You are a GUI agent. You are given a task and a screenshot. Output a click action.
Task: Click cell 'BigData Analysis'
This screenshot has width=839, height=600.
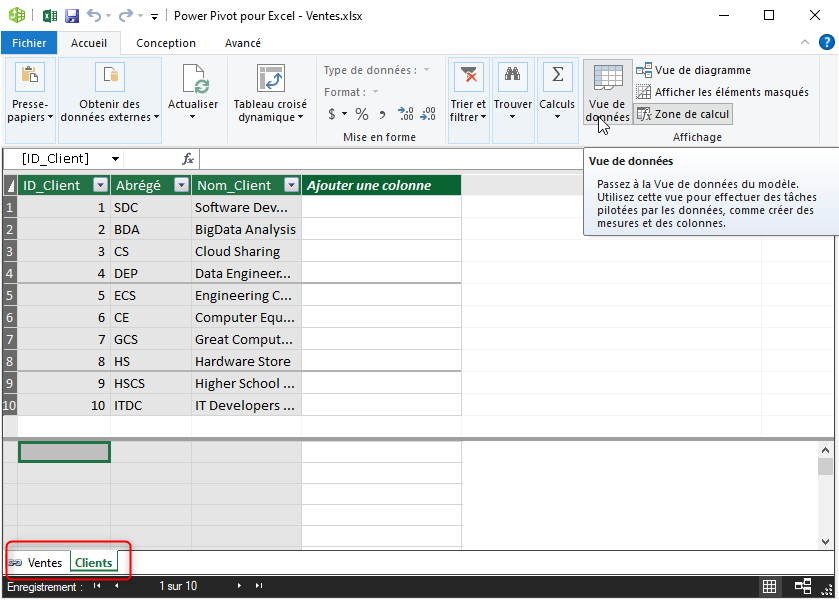click(246, 229)
